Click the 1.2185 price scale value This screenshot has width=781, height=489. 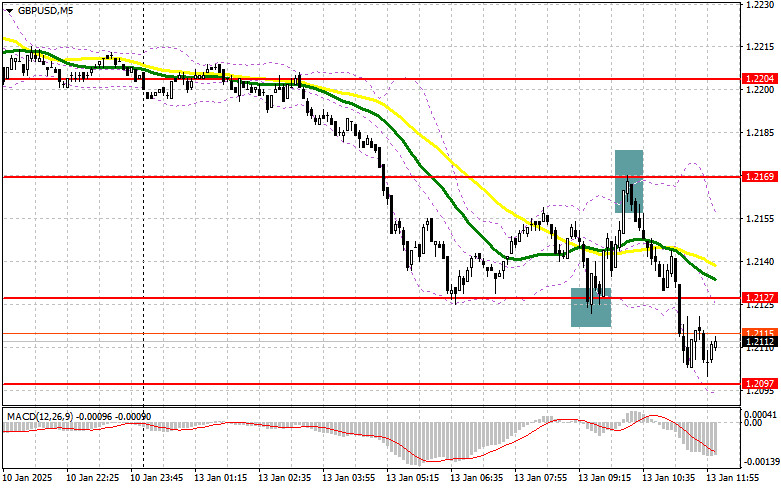[x=760, y=133]
